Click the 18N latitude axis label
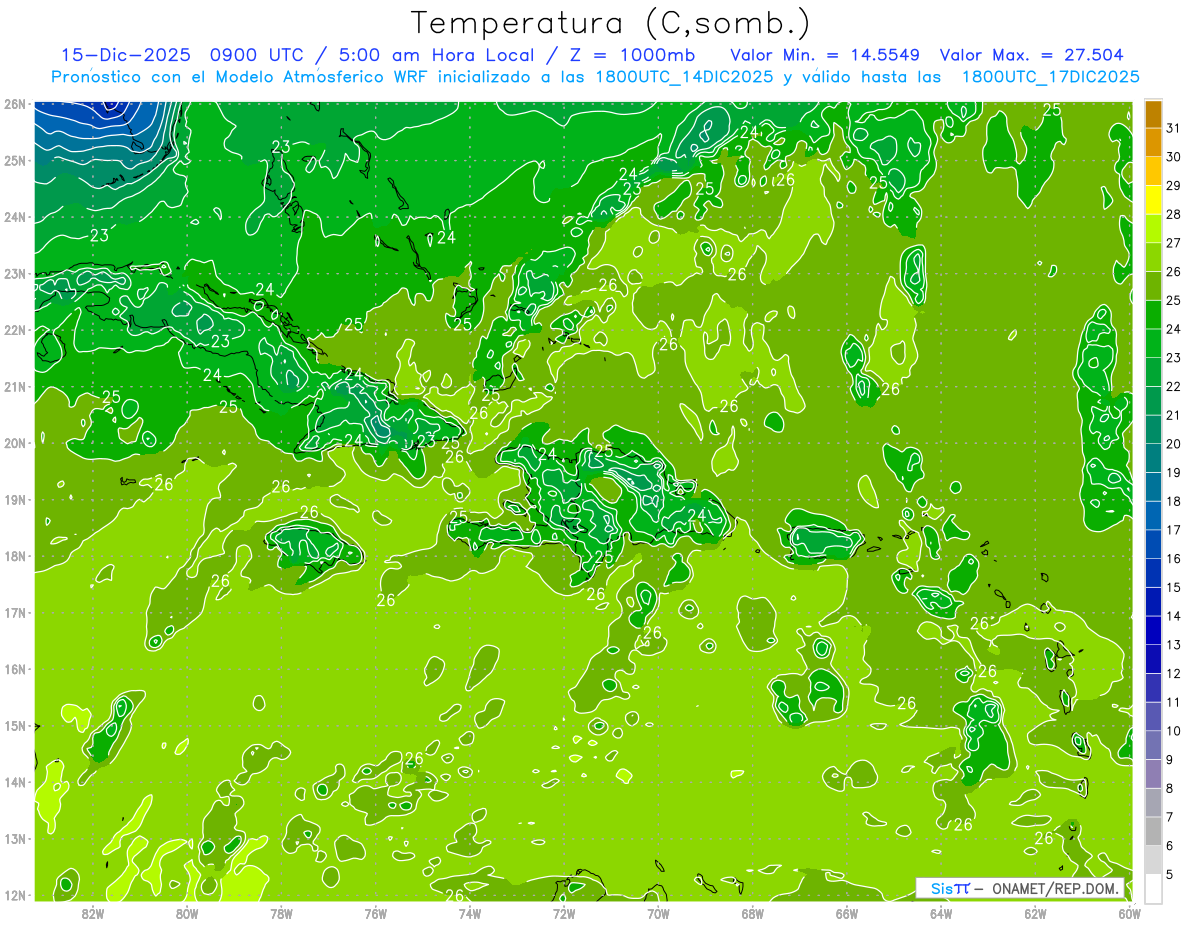The width and height of the screenshot is (1200, 927). pos(14,556)
